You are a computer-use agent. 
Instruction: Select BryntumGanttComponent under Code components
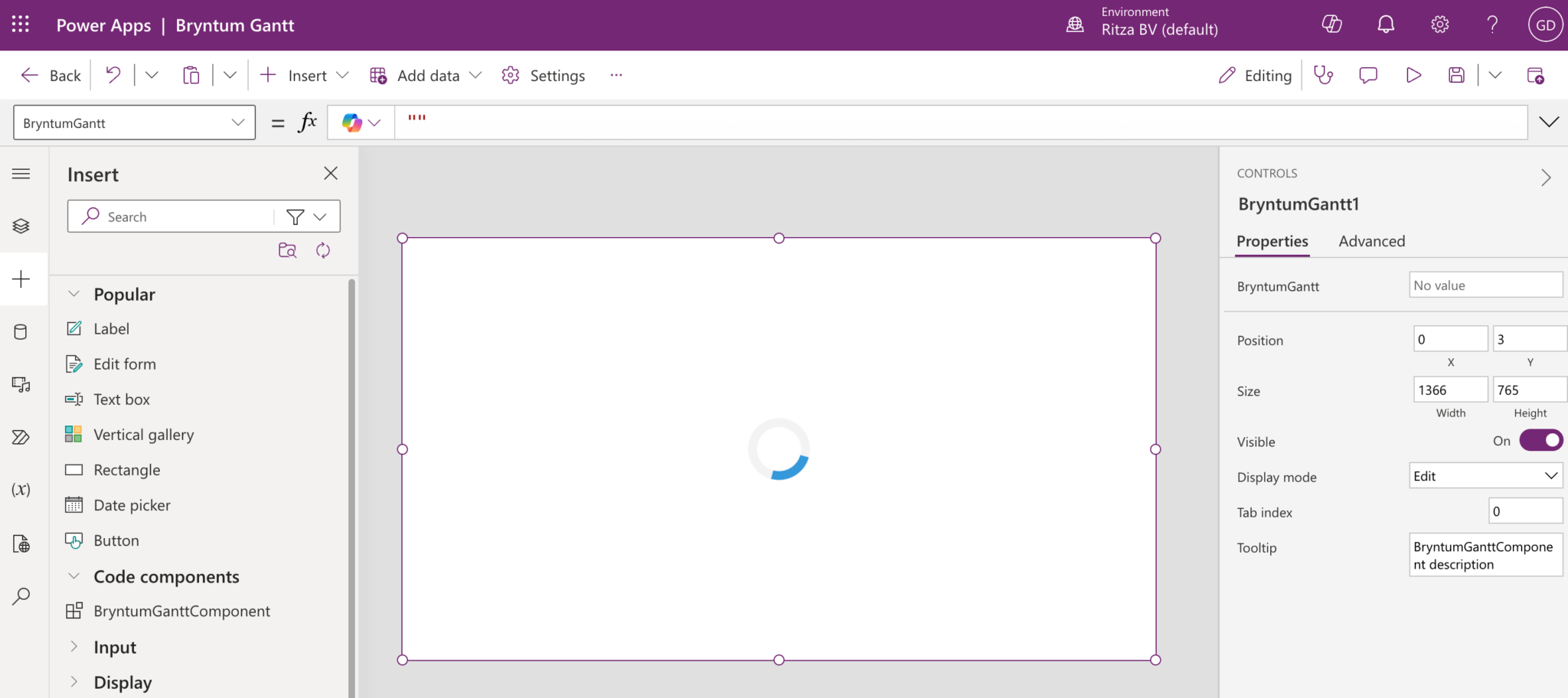pyautogui.click(x=181, y=611)
